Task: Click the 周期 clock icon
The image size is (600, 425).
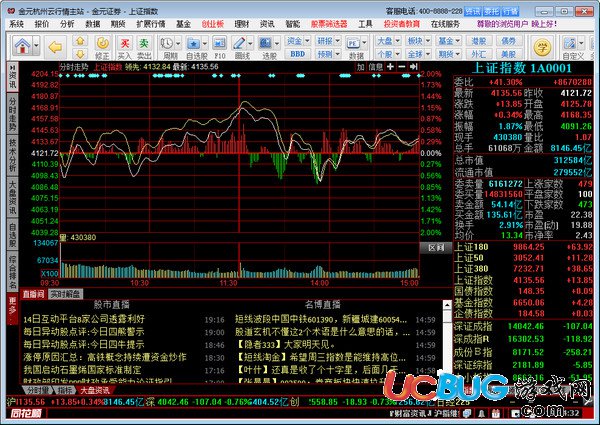Action: [166, 43]
